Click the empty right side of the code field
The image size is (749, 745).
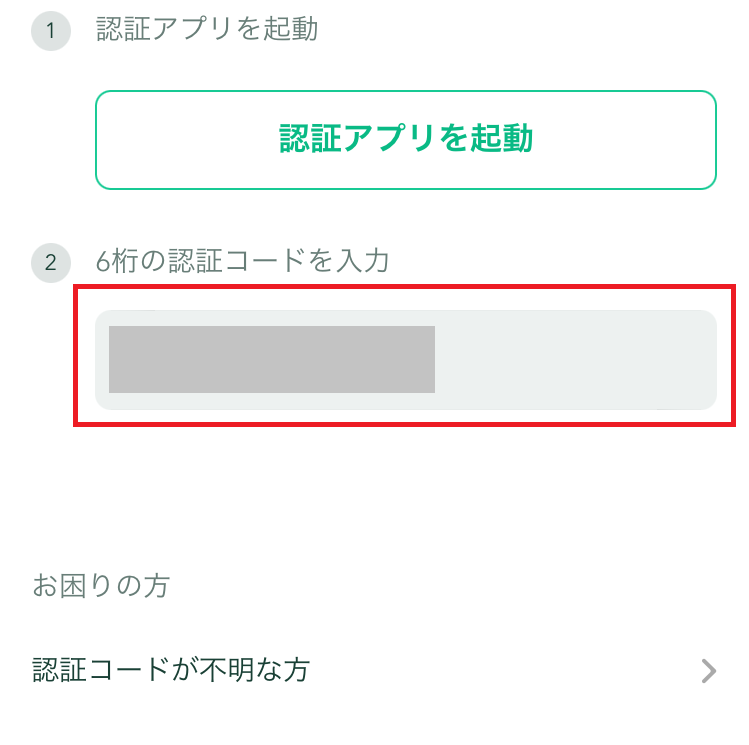pyautogui.click(x=575, y=360)
